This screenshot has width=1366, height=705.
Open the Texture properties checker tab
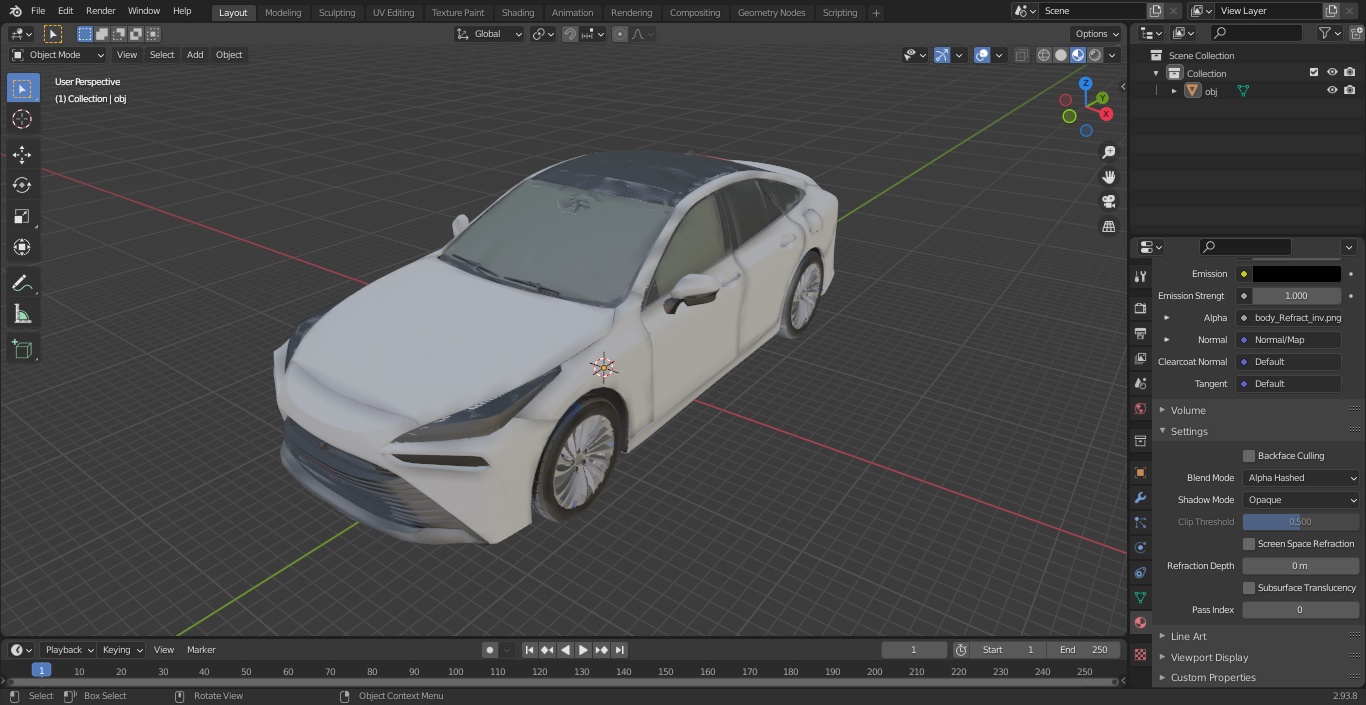(1140, 654)
